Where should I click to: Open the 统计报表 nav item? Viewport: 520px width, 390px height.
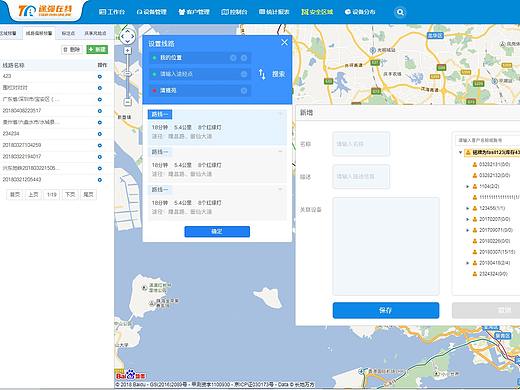coord(274,12)
